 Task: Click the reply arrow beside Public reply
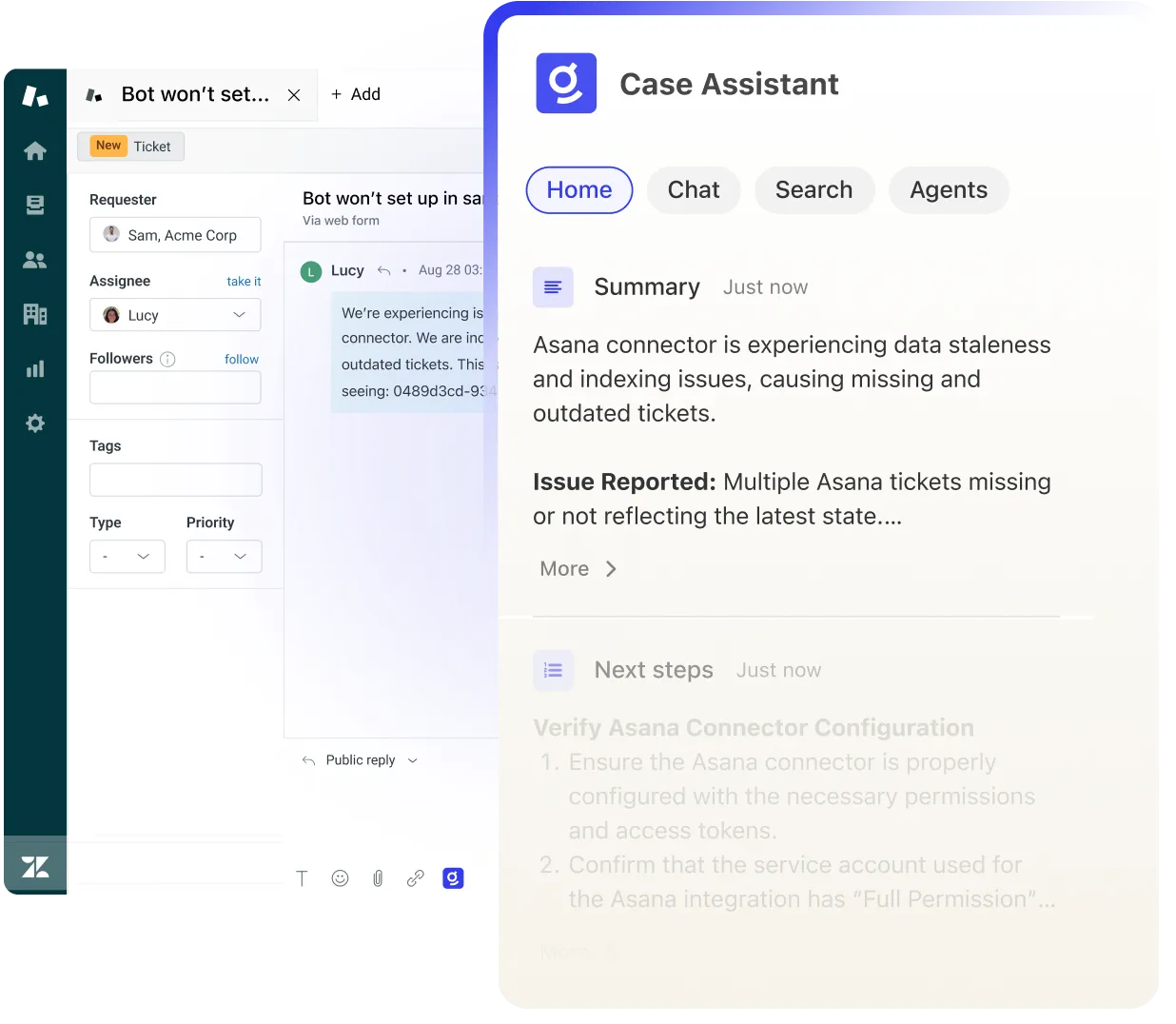point(308,760)
